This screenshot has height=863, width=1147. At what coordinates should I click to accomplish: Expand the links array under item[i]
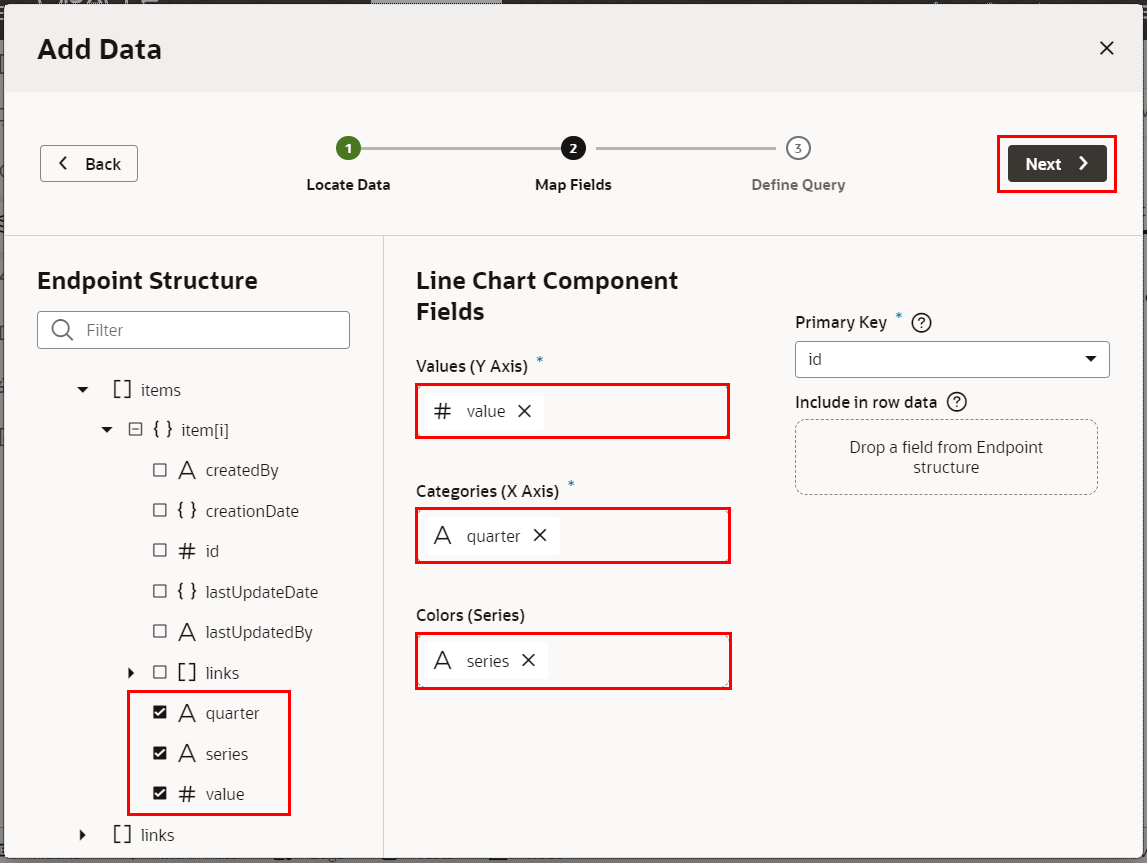[x=131, y=673]
